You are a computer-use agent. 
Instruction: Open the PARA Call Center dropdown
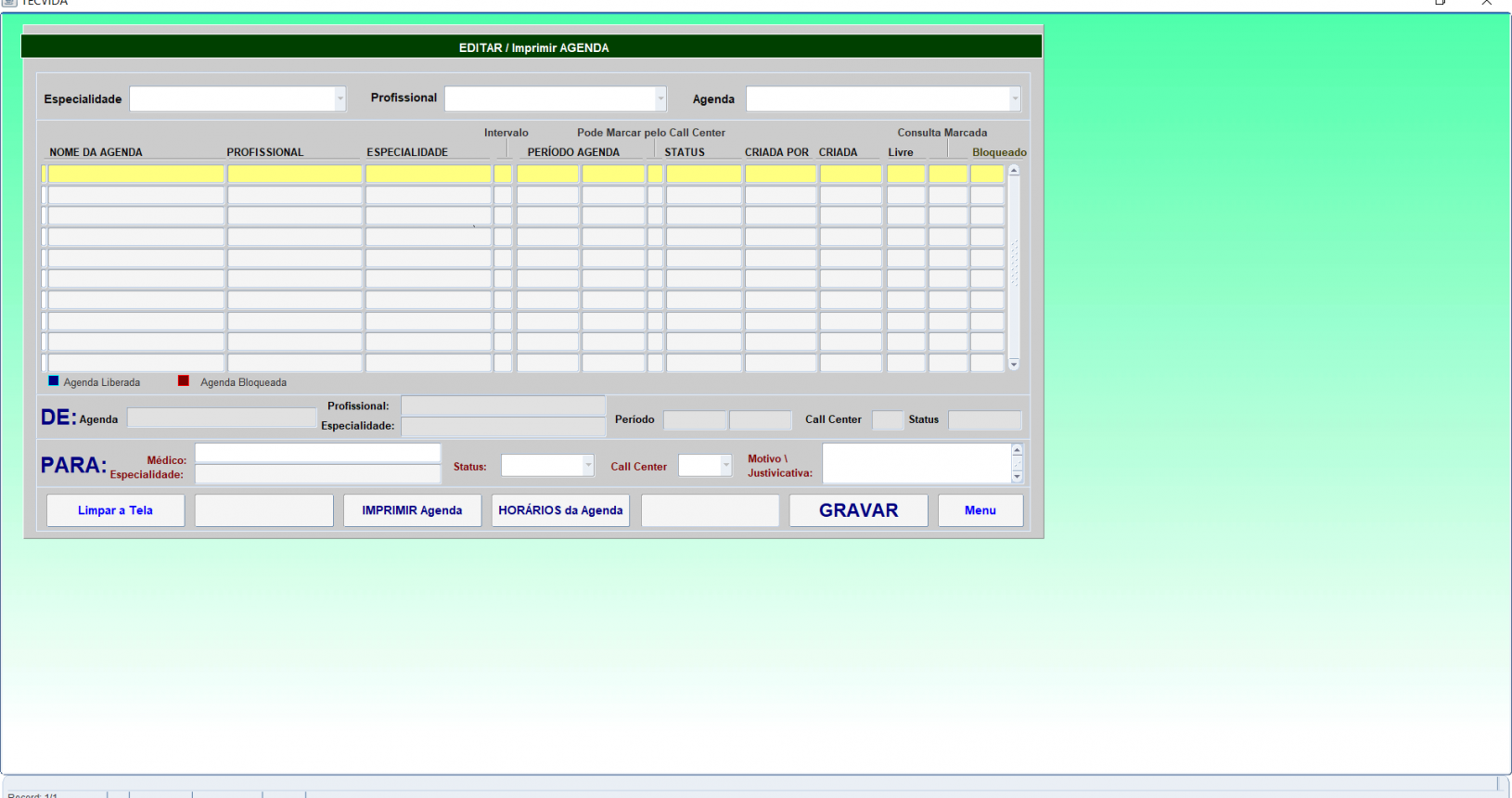click(725, 466)
